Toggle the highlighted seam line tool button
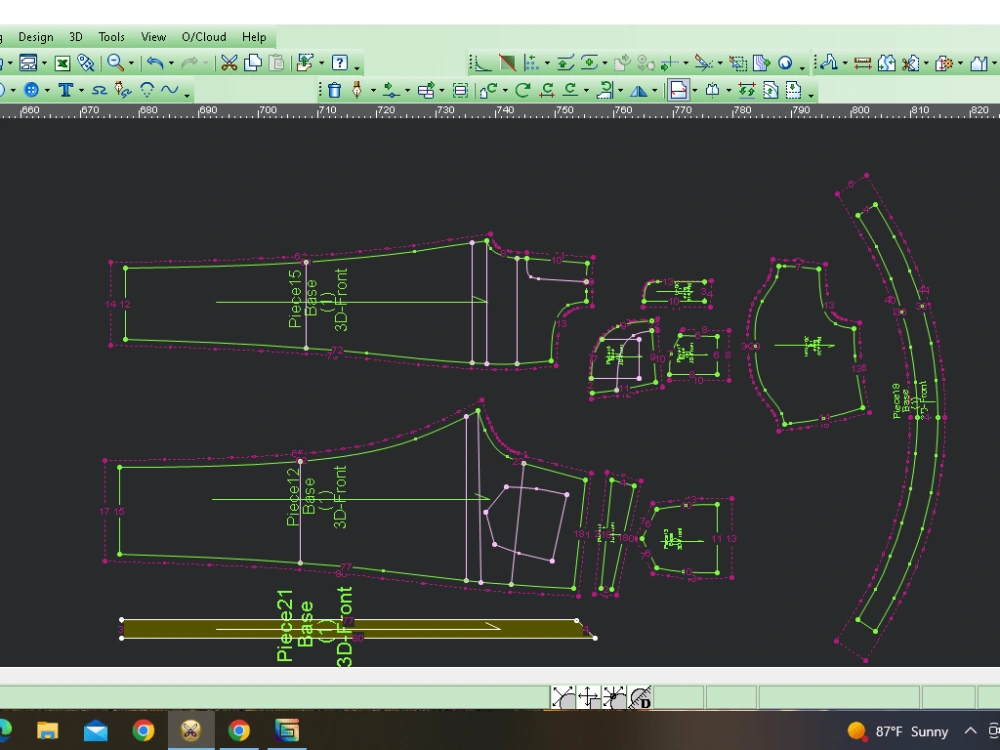1000x750 pixels. tap(678, 90)
